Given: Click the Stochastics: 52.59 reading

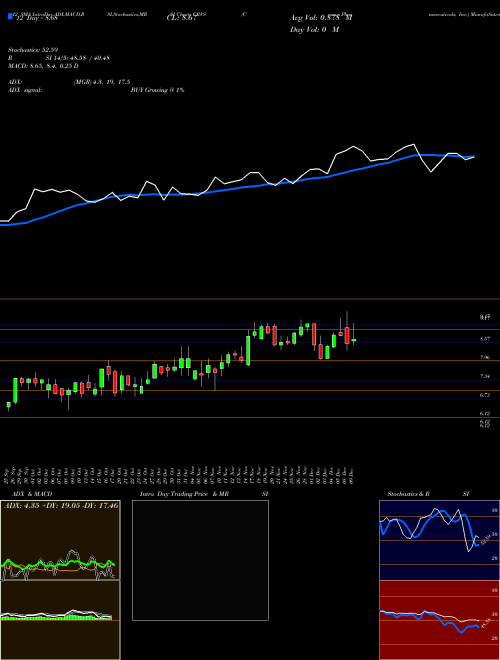Looking at the screenshot, I should (x=32, y=50).
